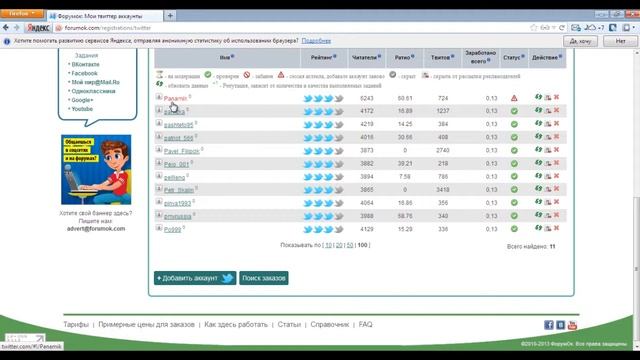Refresh data in the last row with 4129 readers
The height and width of the screenshot is (360, 640).
pyautogui.click(x=538, y=228)
